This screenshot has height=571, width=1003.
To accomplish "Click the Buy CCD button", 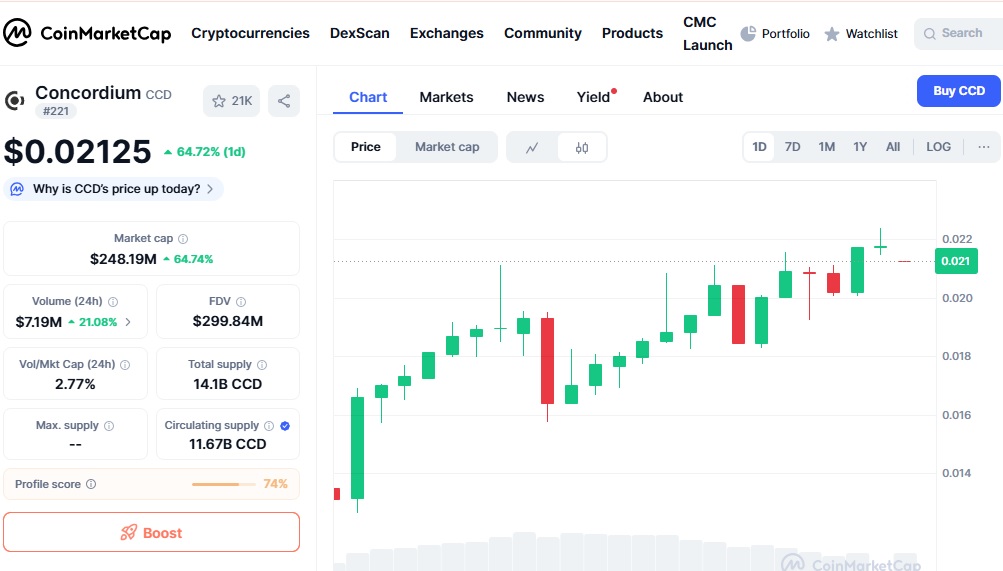I will [x=958, y=91].
